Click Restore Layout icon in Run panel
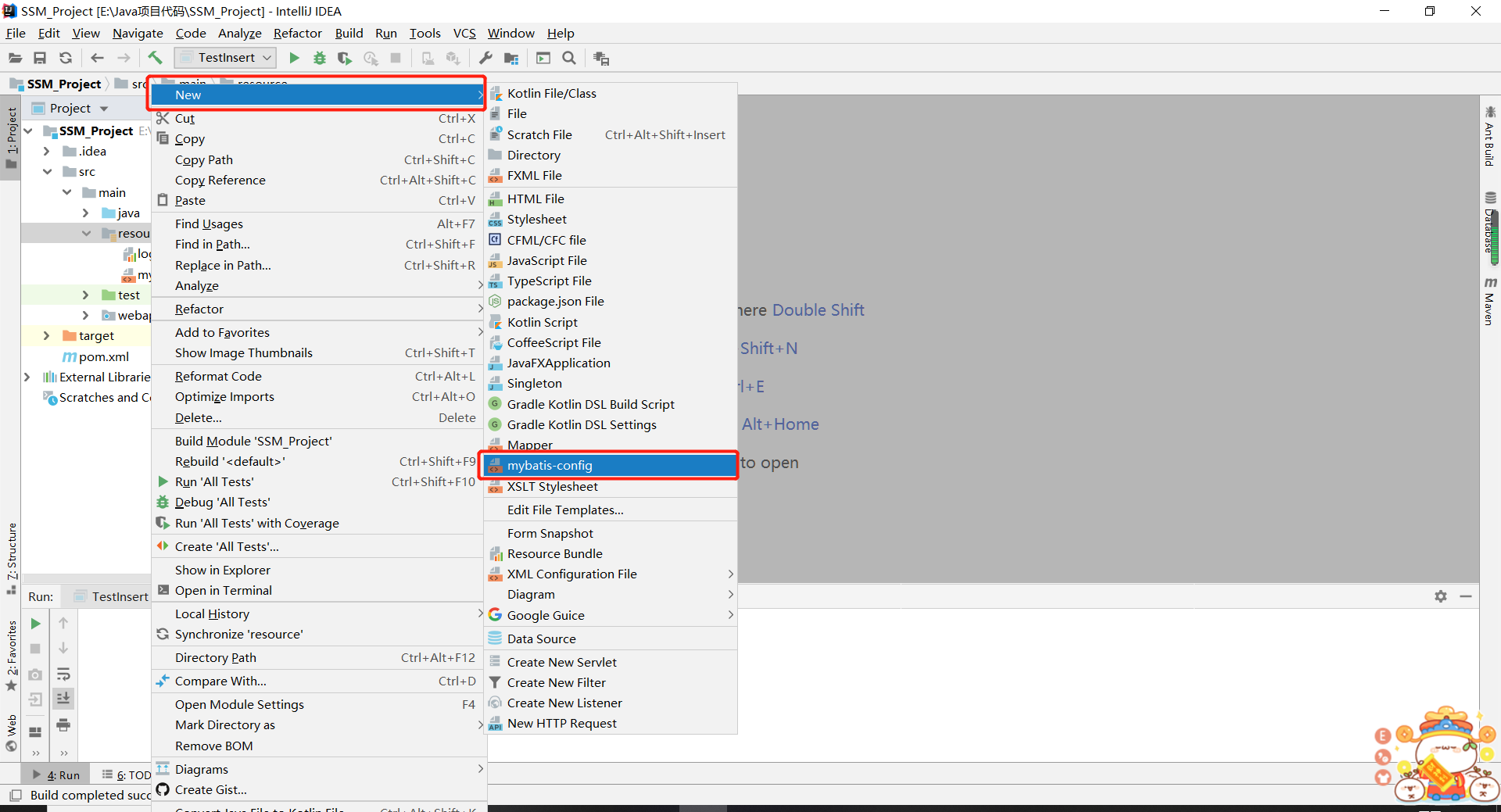The width and height of the screenshot is (1501, 812). coord(35,732)
